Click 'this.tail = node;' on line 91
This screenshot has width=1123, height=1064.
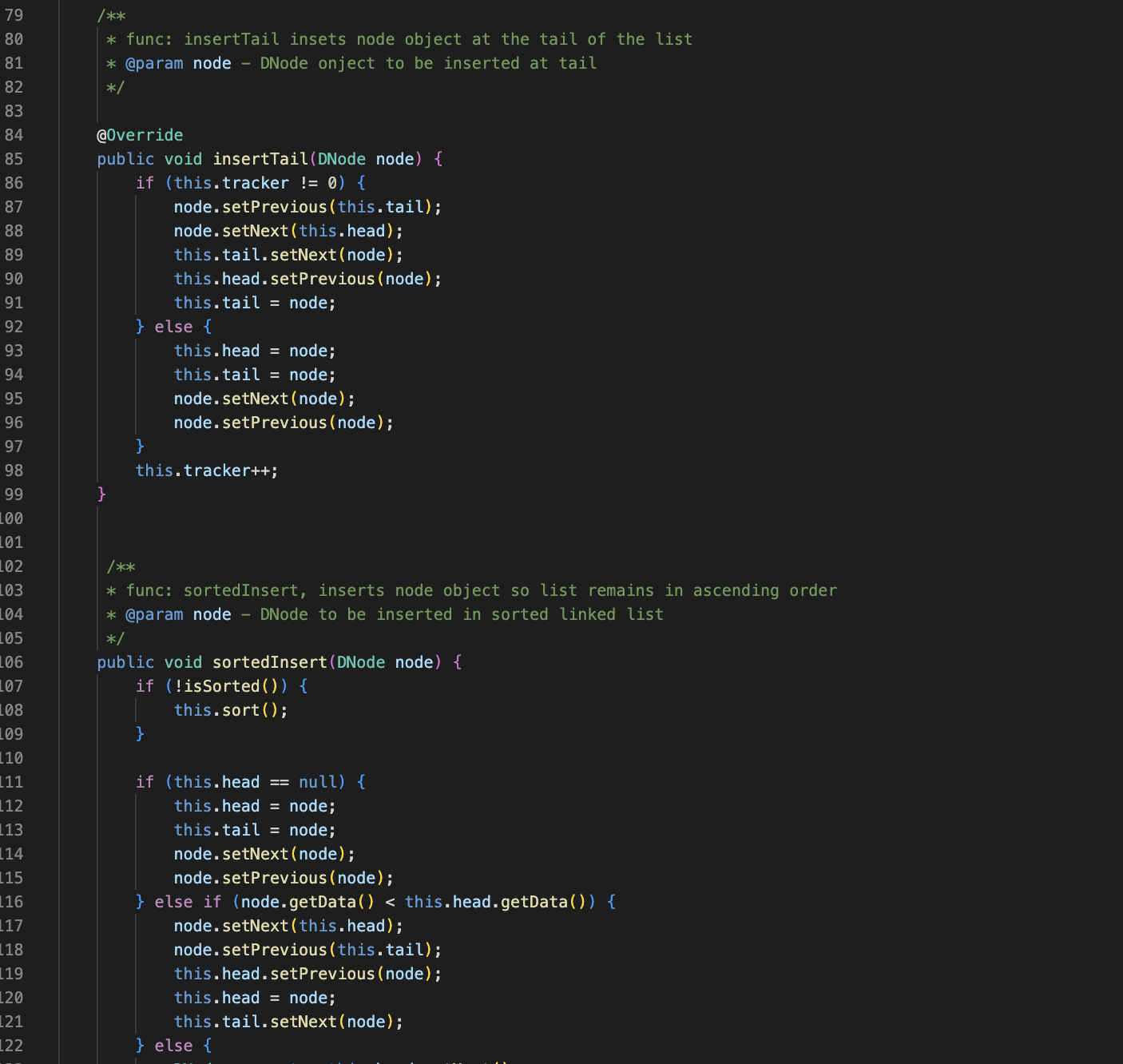pyautogui.click(x=256, y=303)
